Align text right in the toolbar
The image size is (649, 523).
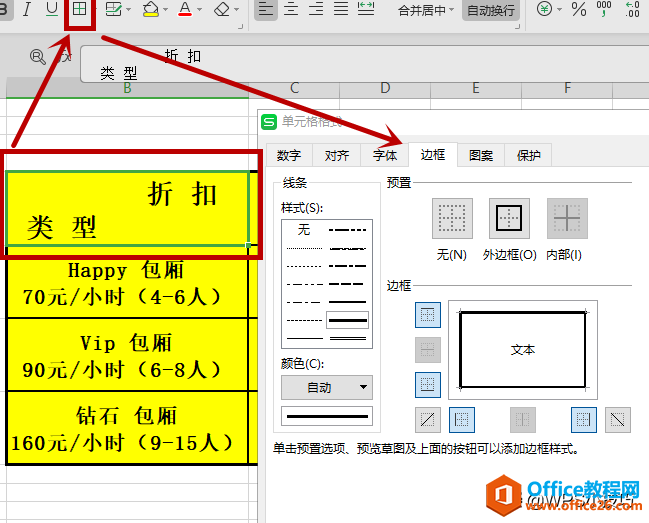click(x=316, y=9)
